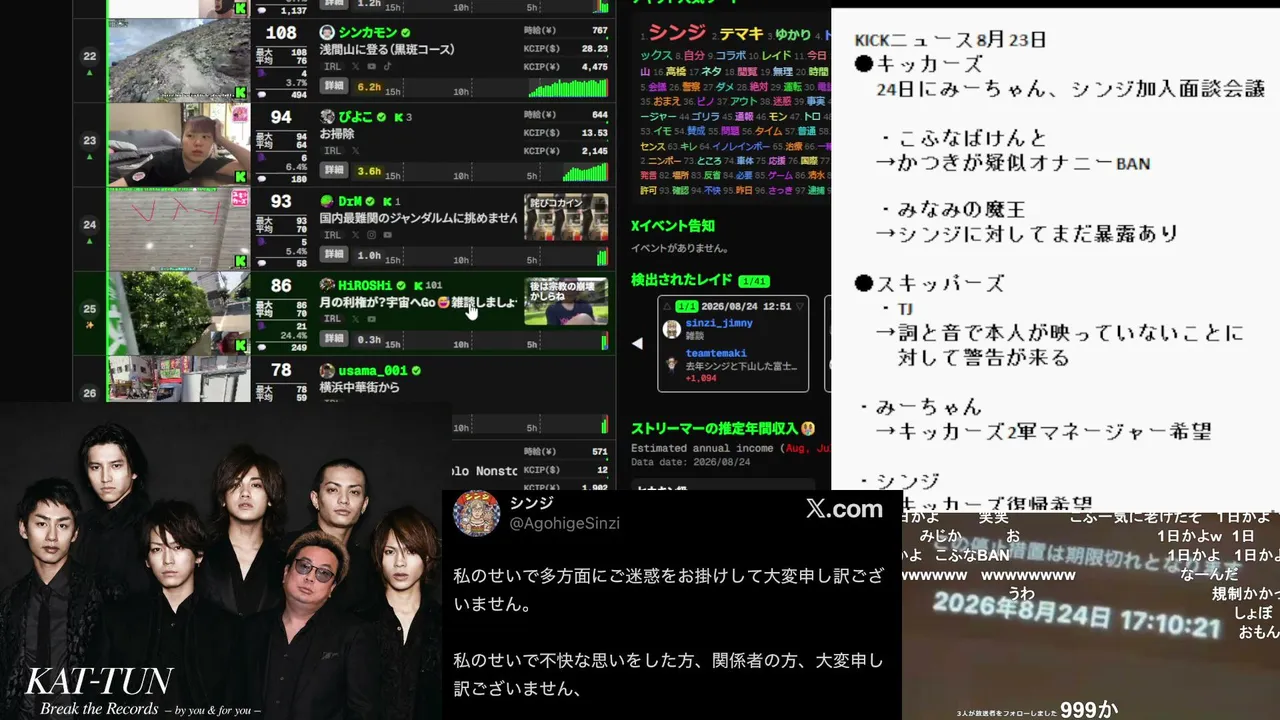Viewport: 1280px width, 720px height.
Task: Open DrM channel name link
Action: point(349,201)
